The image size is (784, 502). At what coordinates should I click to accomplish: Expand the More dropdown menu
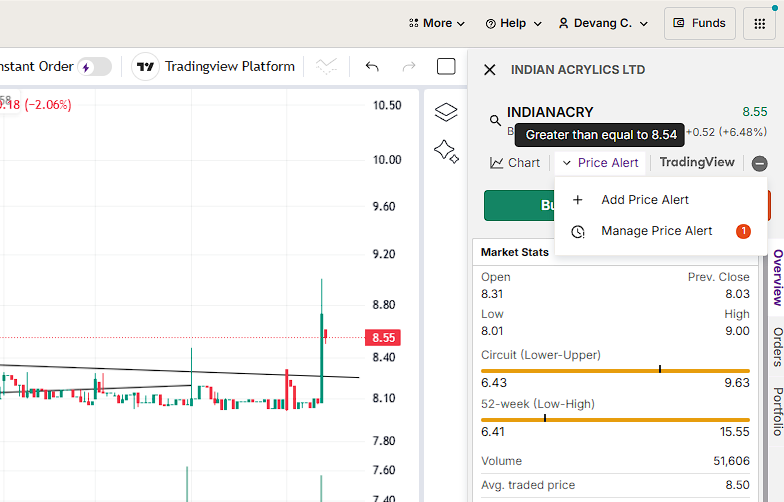[437, 24]
